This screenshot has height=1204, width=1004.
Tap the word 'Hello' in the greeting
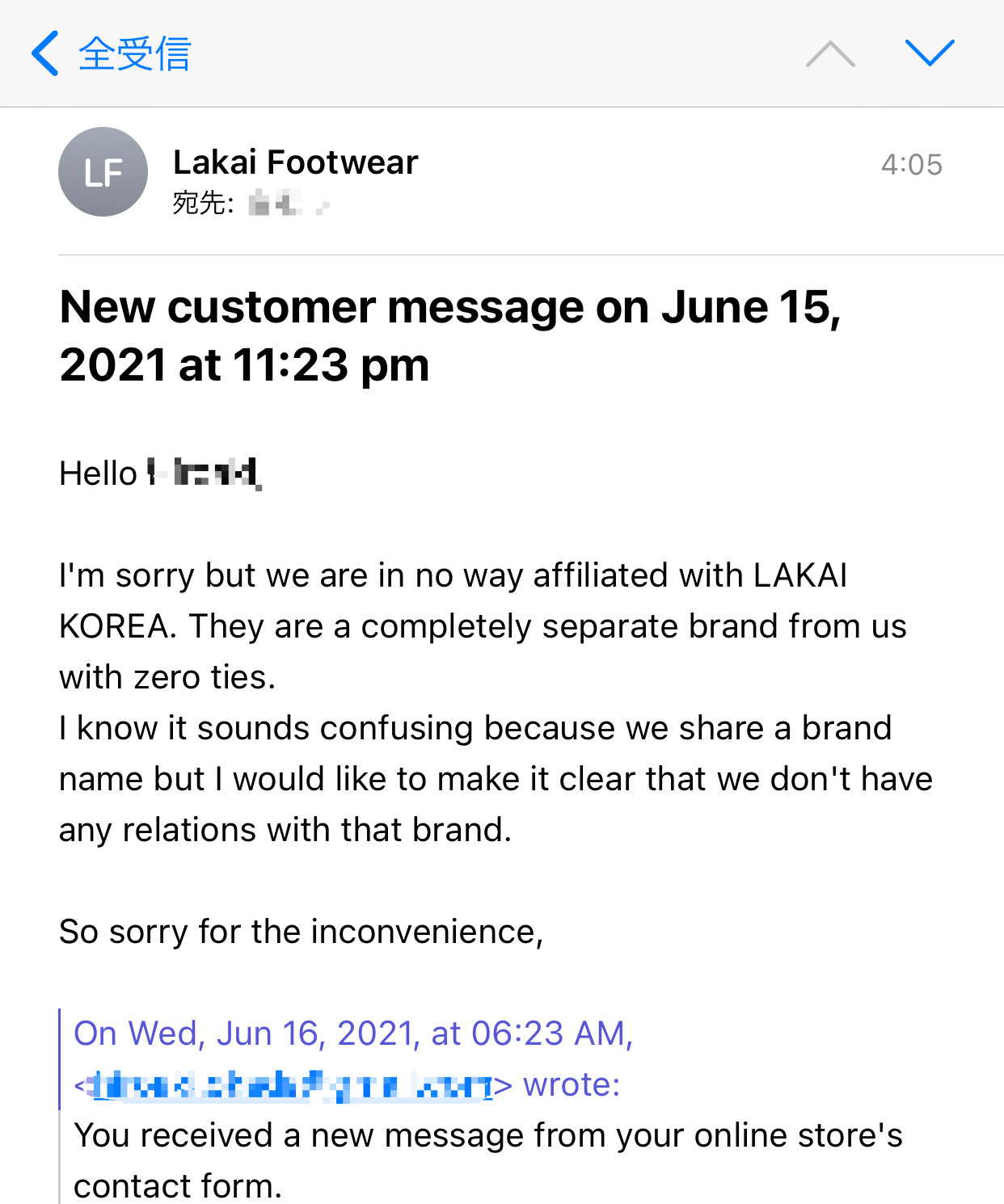[x=98, y=474]
